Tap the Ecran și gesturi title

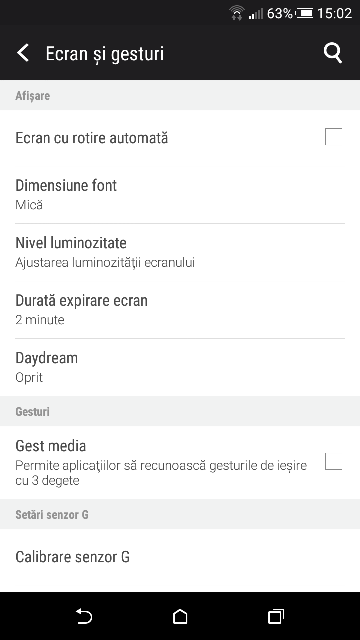[x=104, y=54]
